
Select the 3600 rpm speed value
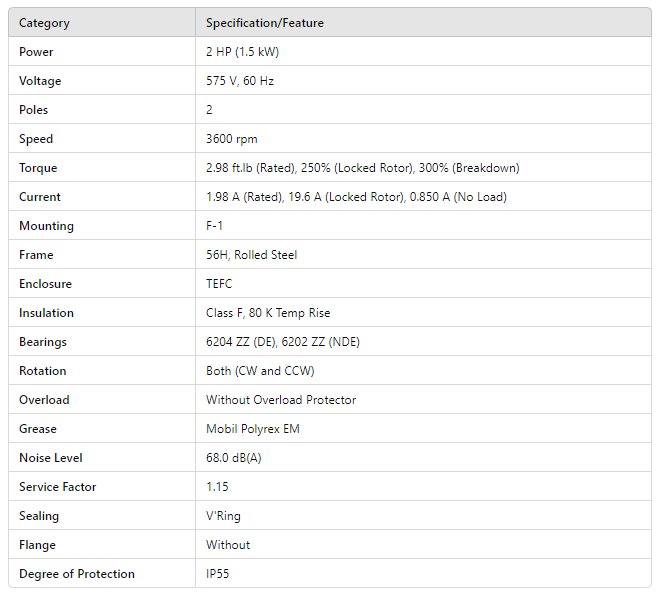(x=232, y=139)
